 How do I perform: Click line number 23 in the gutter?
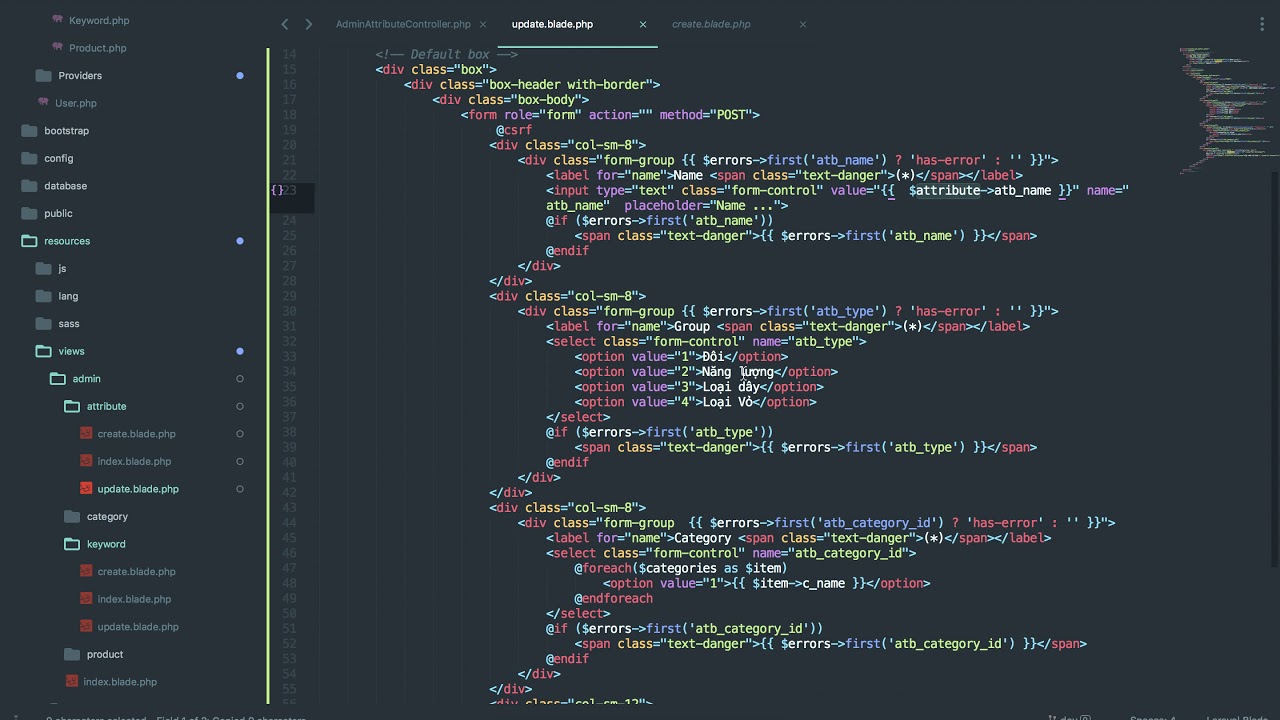pyautogui.click(x=289, y=190)
